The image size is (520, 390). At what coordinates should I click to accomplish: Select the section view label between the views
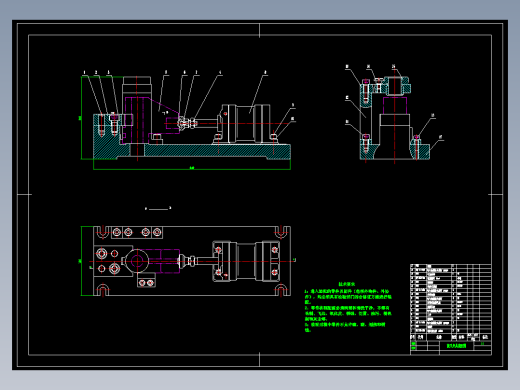coord(158,209)
